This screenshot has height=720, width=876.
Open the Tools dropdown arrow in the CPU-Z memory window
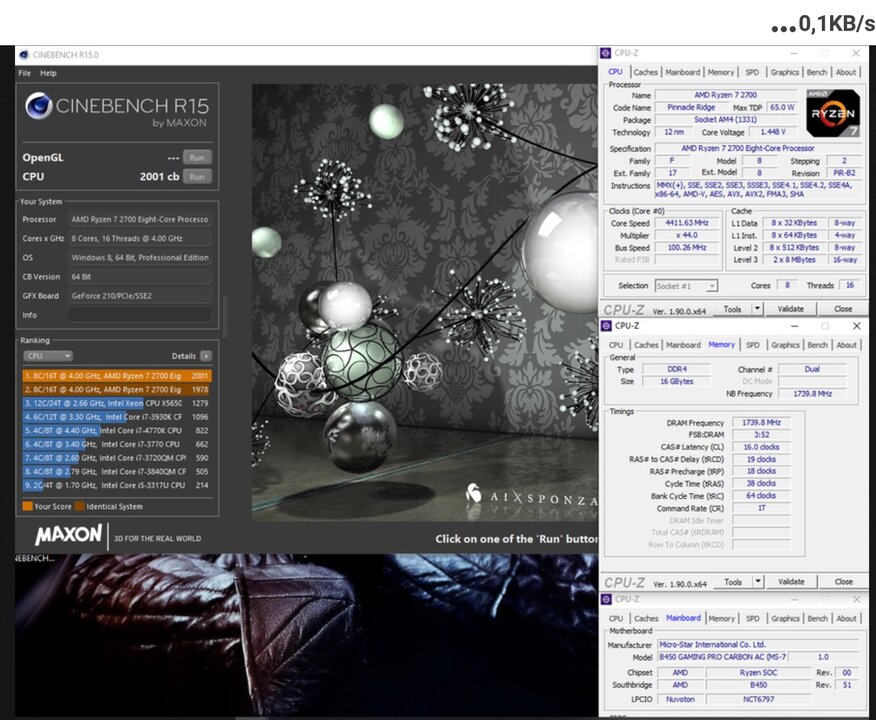pyautogui.click(x=758, y=581)
